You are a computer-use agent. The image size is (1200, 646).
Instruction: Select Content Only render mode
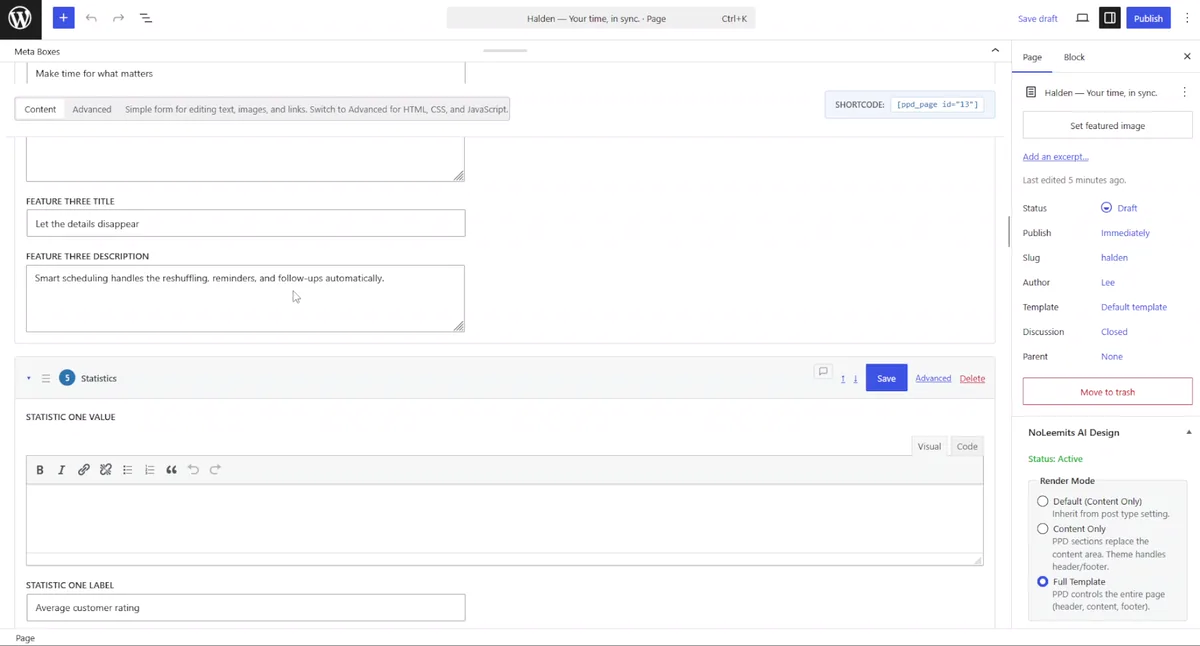(x=1043, y=529)
